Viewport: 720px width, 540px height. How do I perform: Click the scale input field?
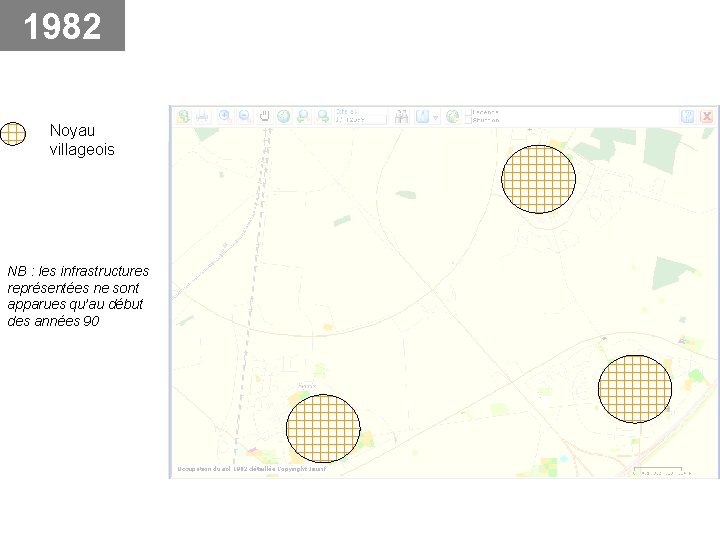(x=360, y=120)
